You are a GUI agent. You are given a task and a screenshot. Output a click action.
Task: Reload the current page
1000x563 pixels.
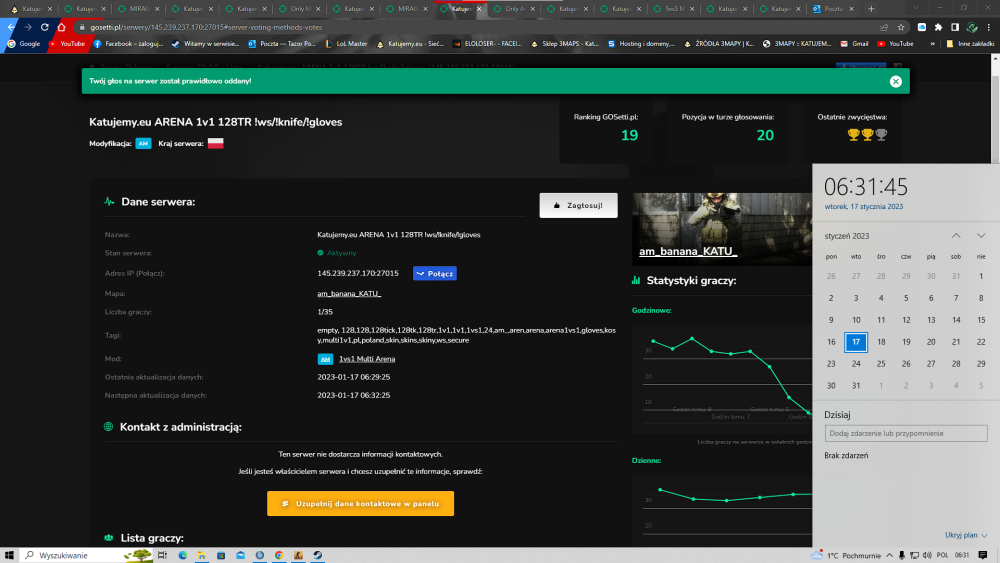point(45,27)
